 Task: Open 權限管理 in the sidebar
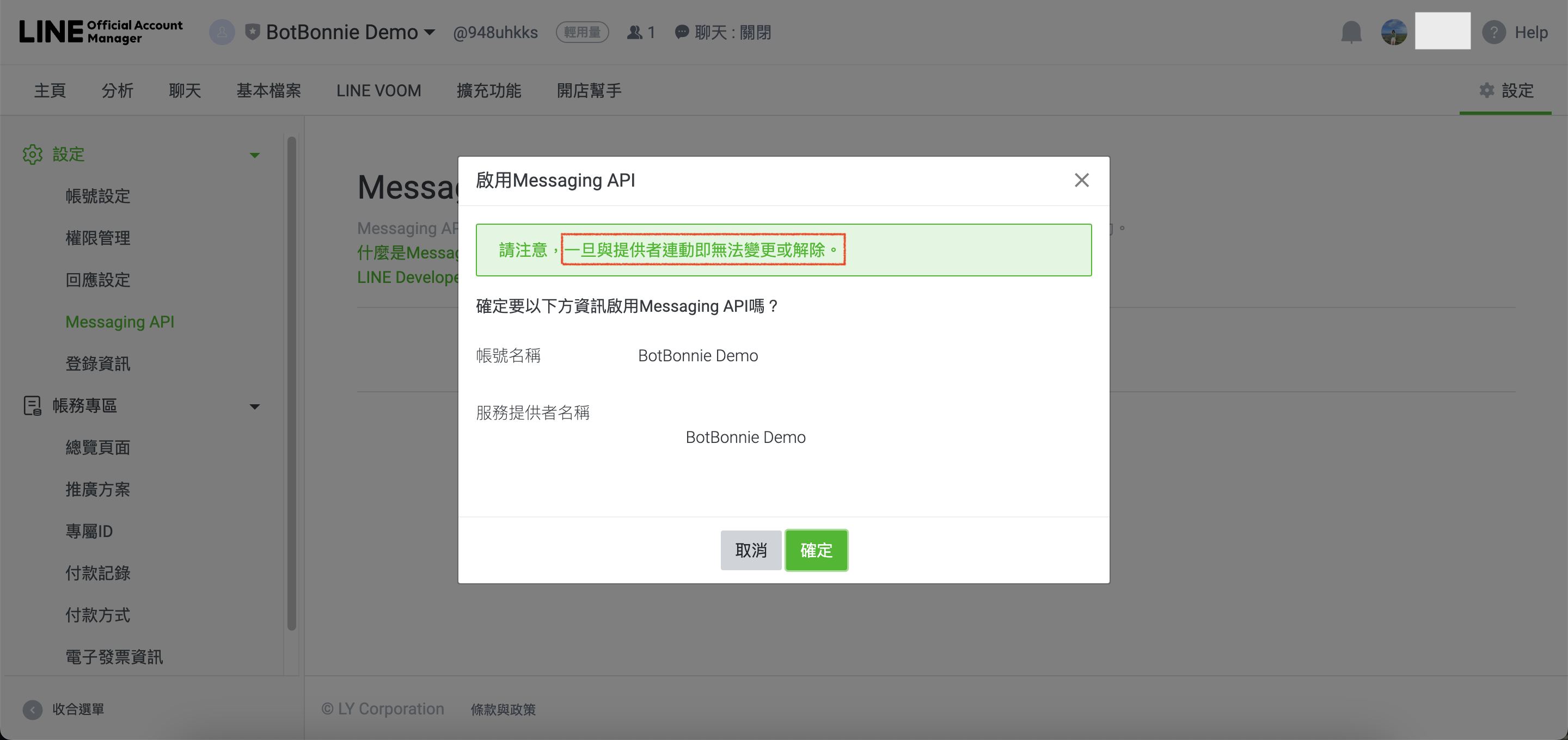pos(98,238)
